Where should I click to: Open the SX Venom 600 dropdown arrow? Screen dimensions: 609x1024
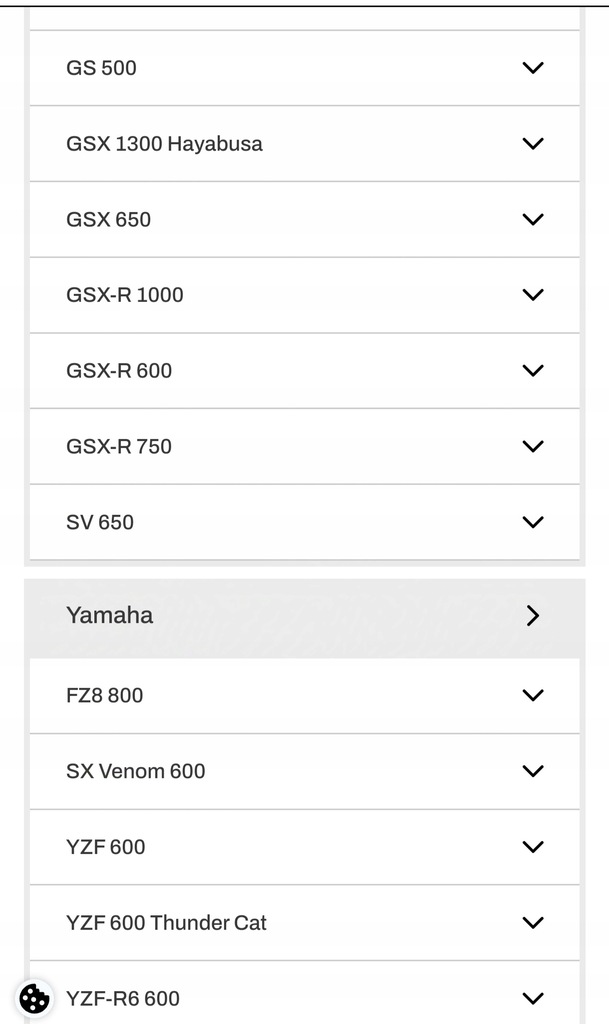(x=533, y=771)
